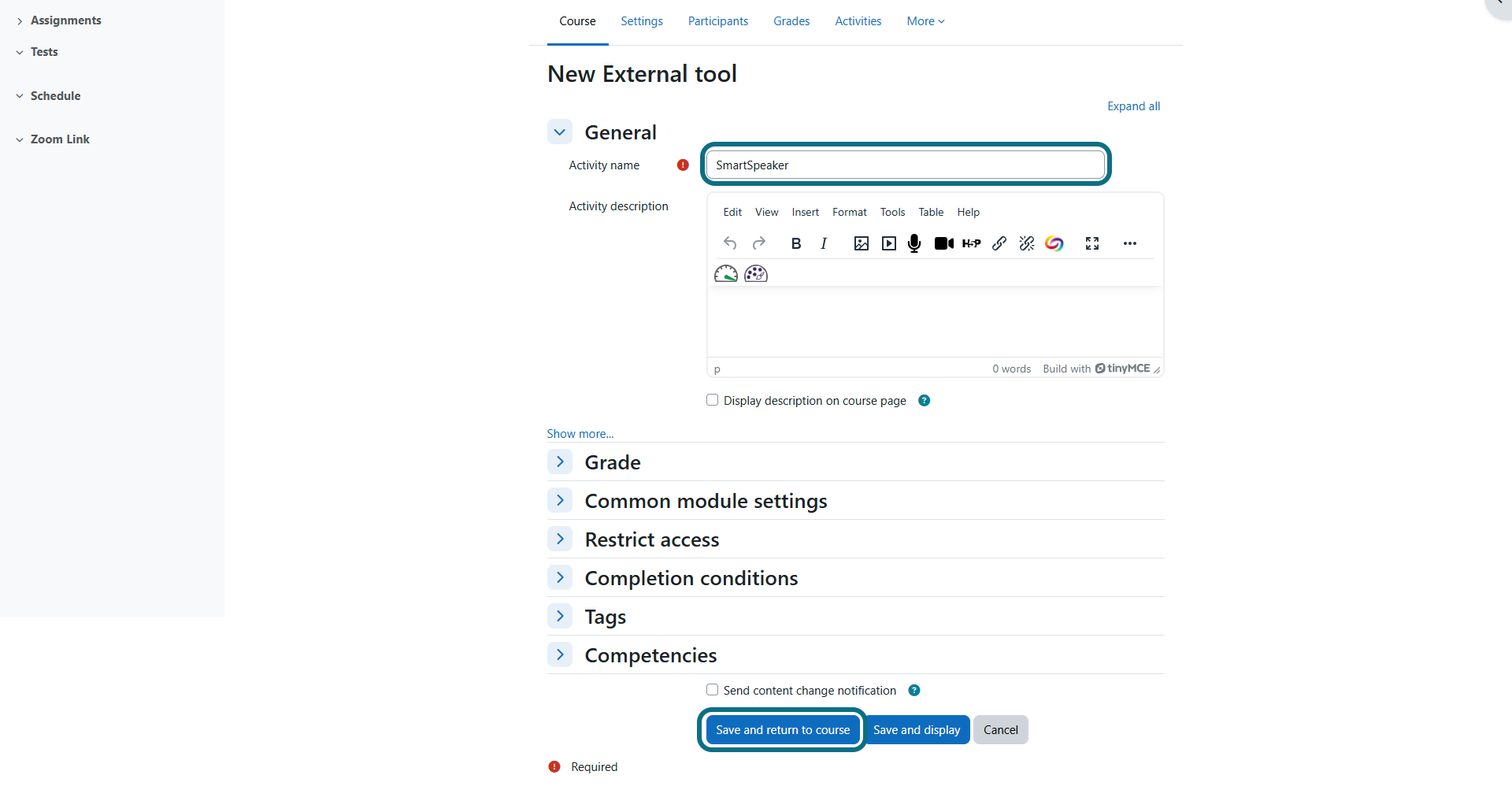Open the editor Edit menu
This screenshot has width=1512, height=786.
(732, 212)
